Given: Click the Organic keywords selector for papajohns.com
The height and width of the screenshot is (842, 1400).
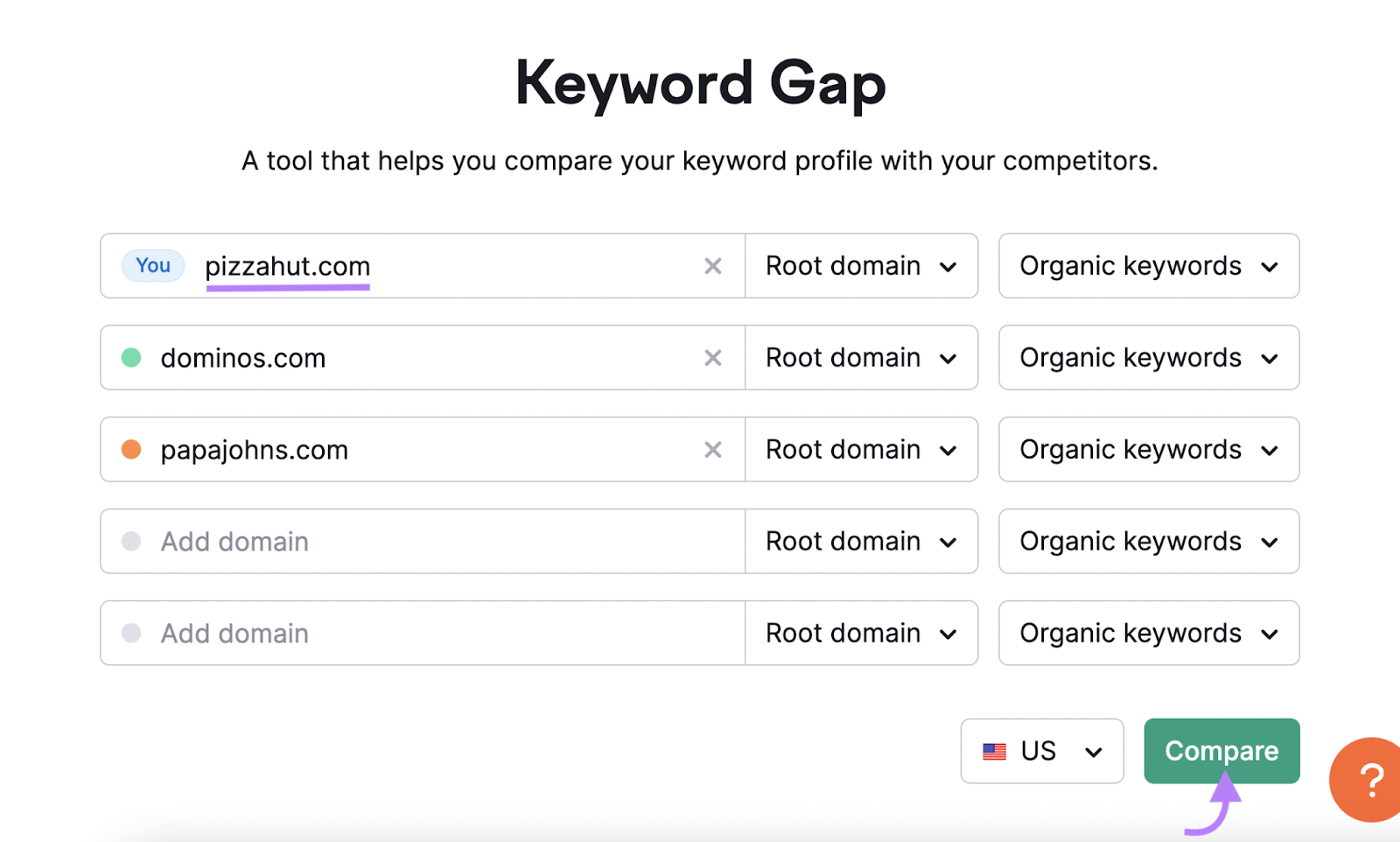Looking at the screenshot, I should click(1148, 449).
